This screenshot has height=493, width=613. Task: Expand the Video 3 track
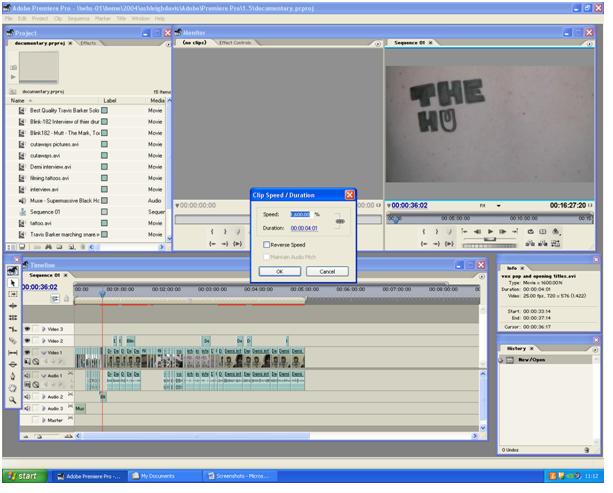(x=44, y=329)
